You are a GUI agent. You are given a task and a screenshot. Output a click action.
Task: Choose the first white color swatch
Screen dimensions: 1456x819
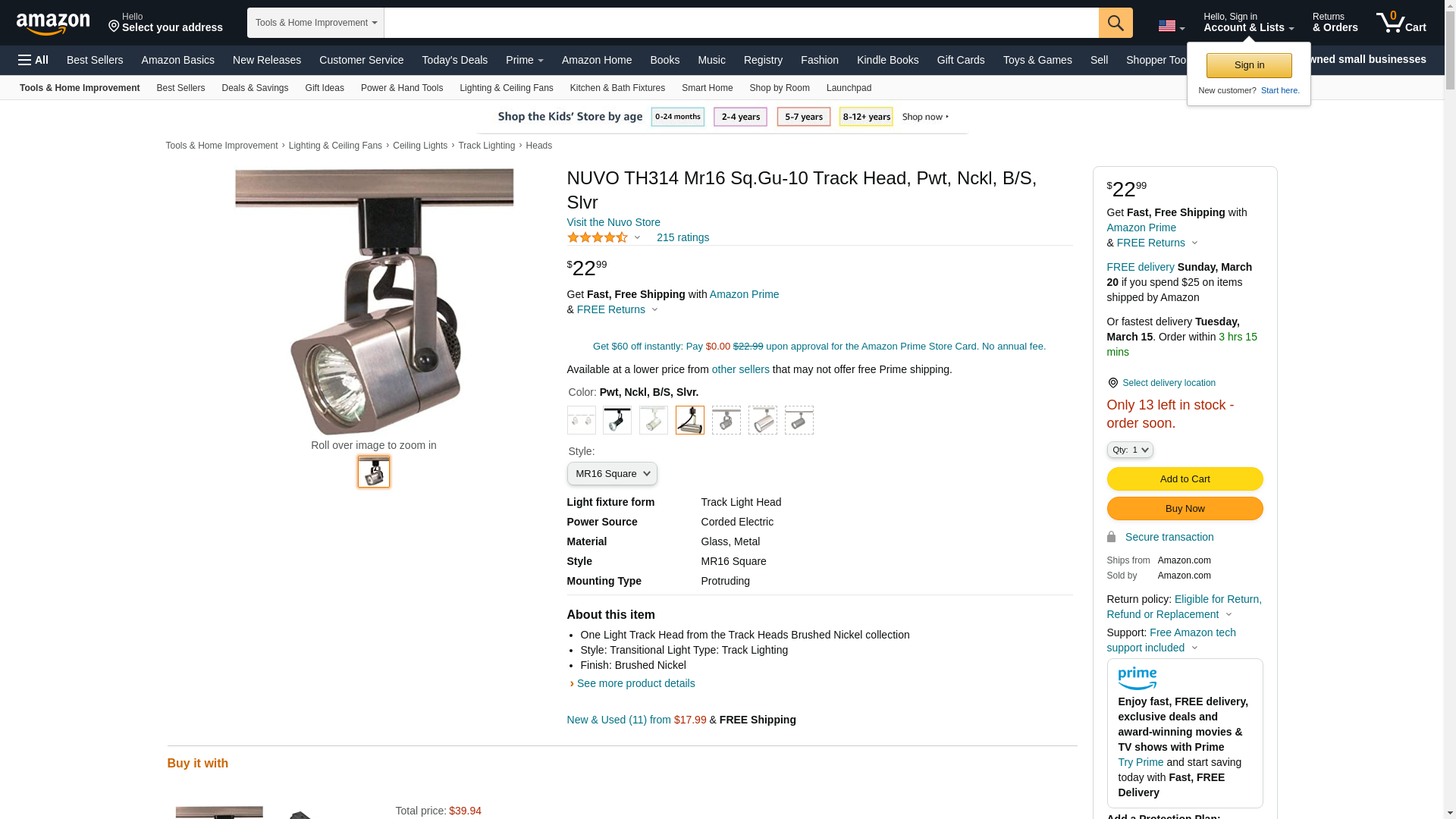tap(582, 420)
